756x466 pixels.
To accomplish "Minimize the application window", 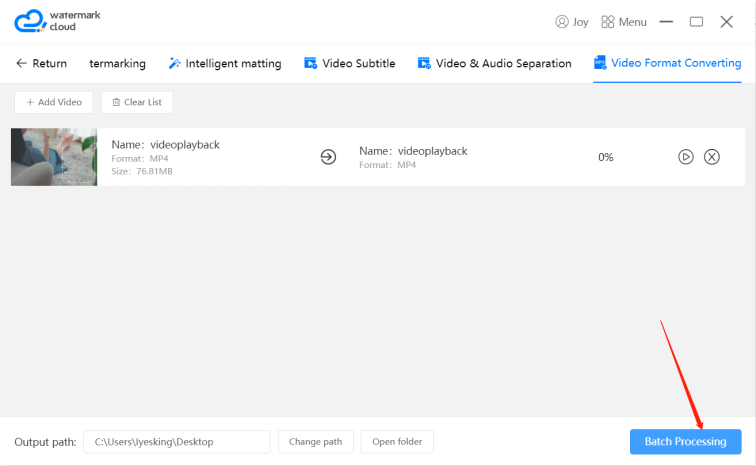I will point(666,22).
